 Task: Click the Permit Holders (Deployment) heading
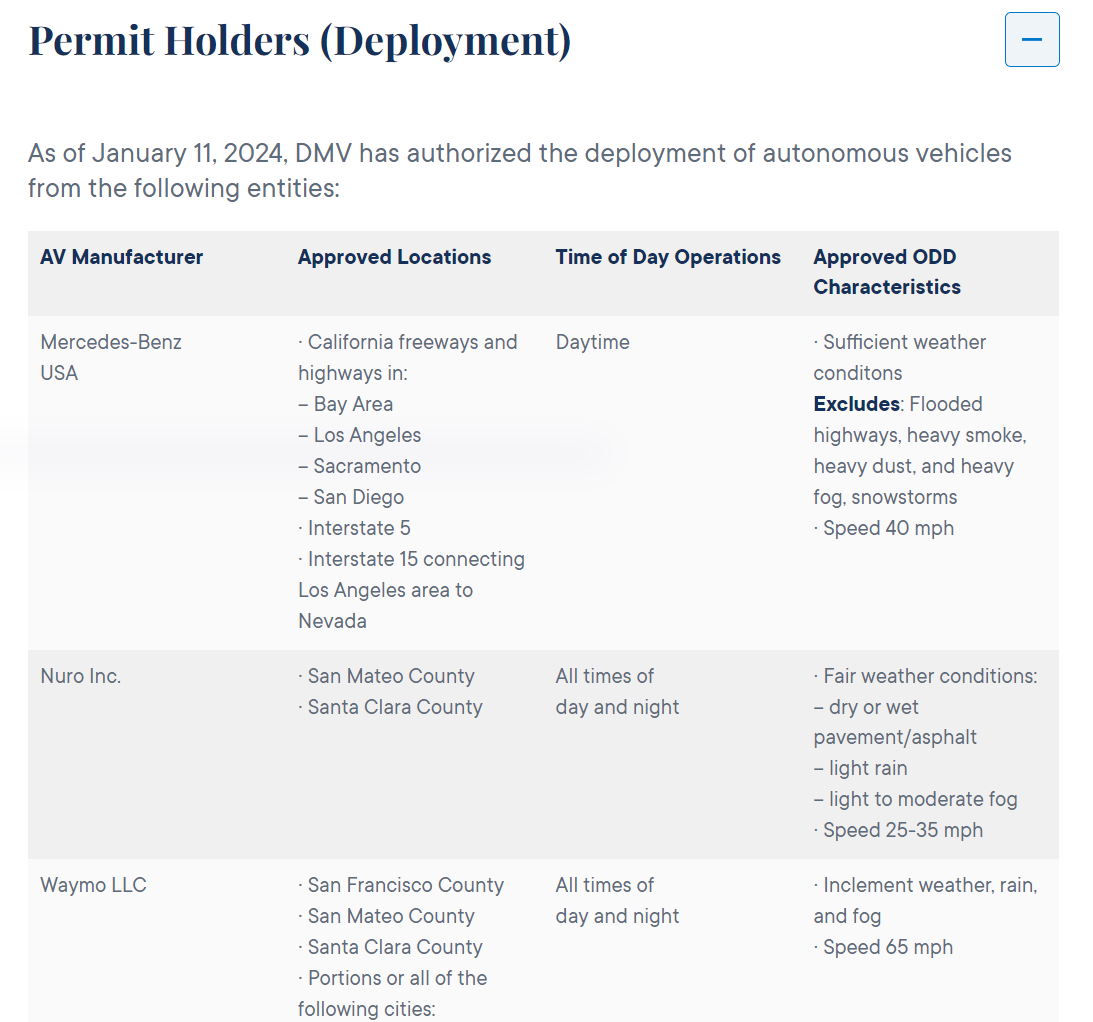point(299,41)
